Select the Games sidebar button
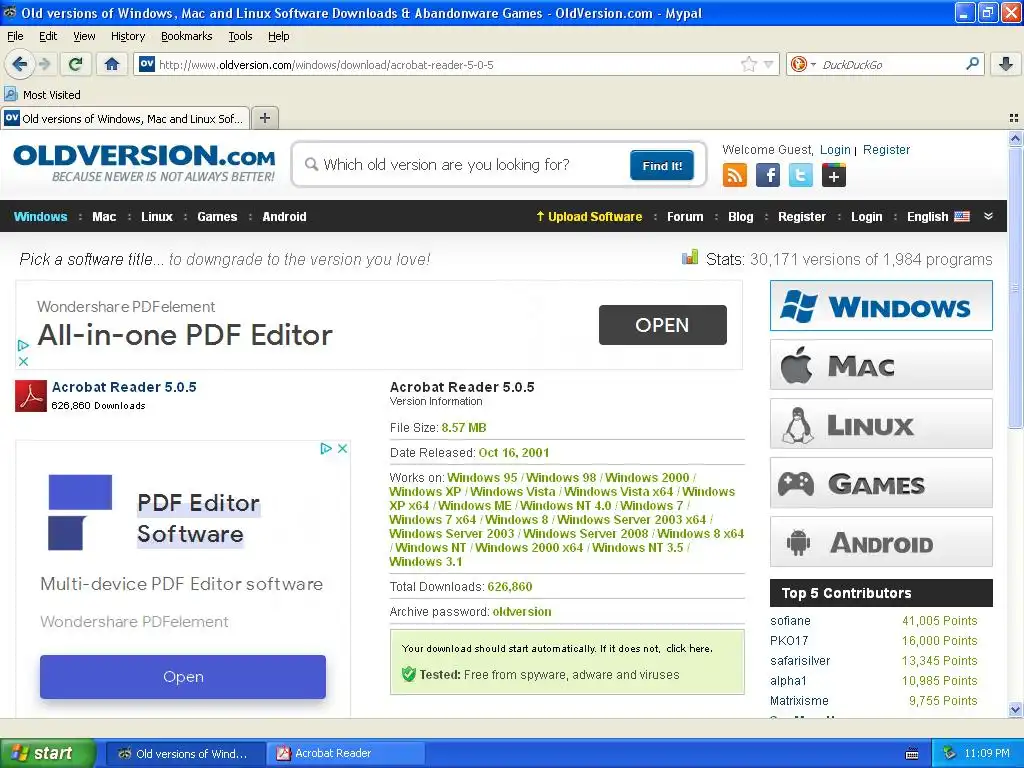Image resolution: width=1024 pixels, height=768 pixels. (881, 483)
